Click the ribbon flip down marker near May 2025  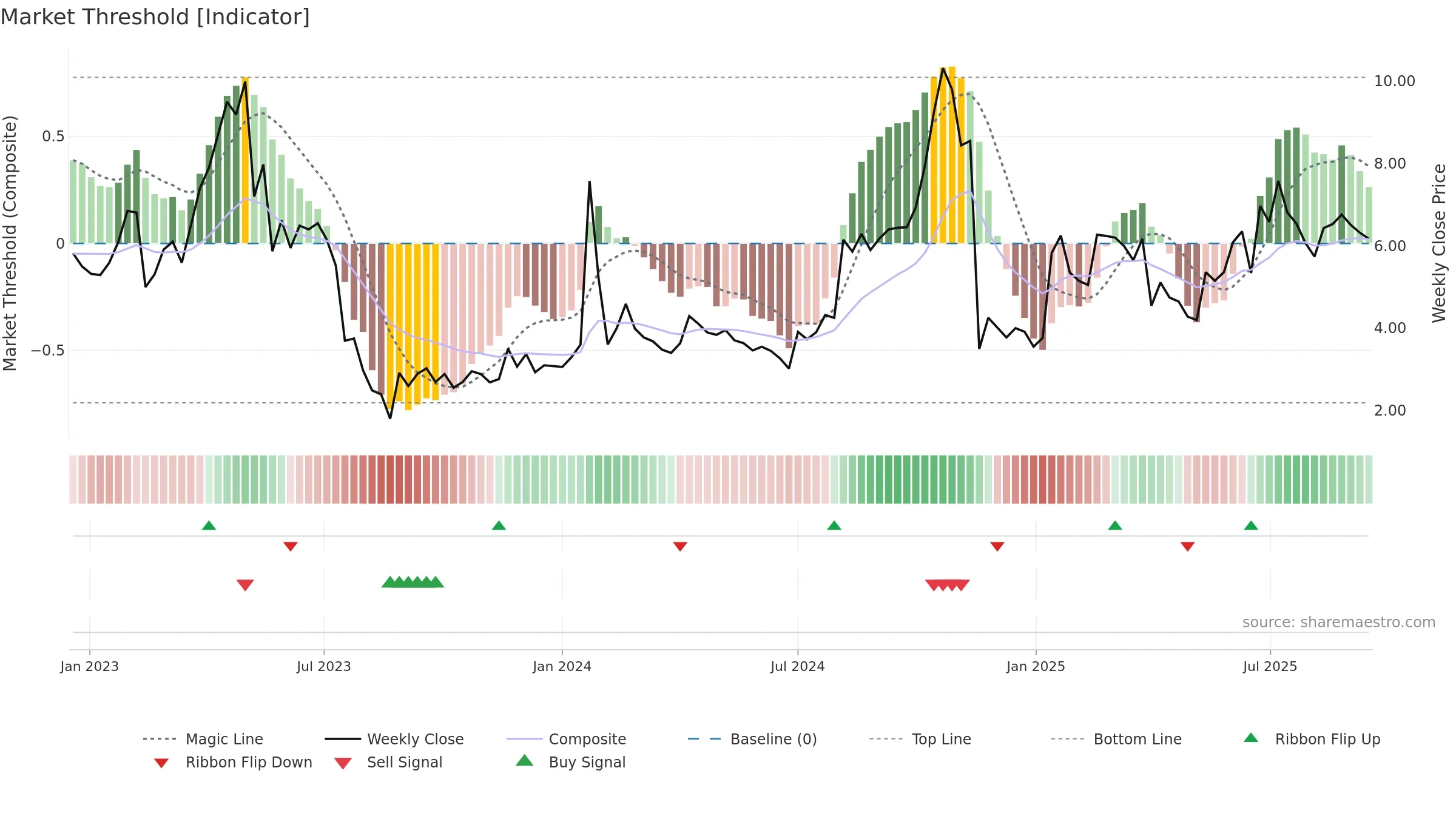pos(1188,547)
